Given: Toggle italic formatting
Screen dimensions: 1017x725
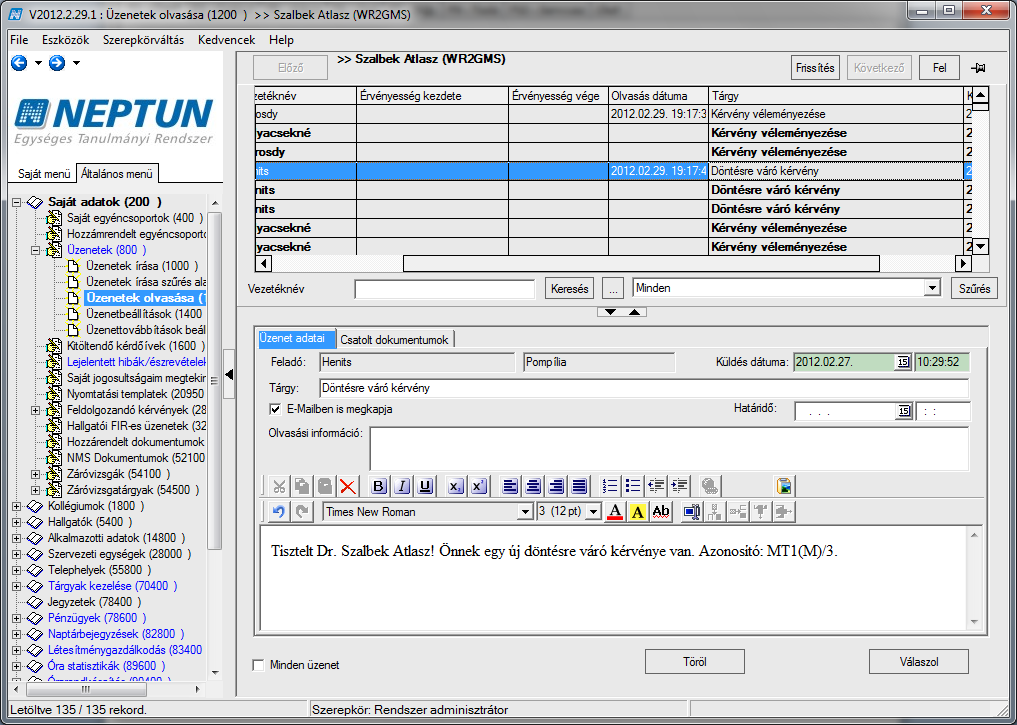Looking at the screenshot, I should 402,486.
